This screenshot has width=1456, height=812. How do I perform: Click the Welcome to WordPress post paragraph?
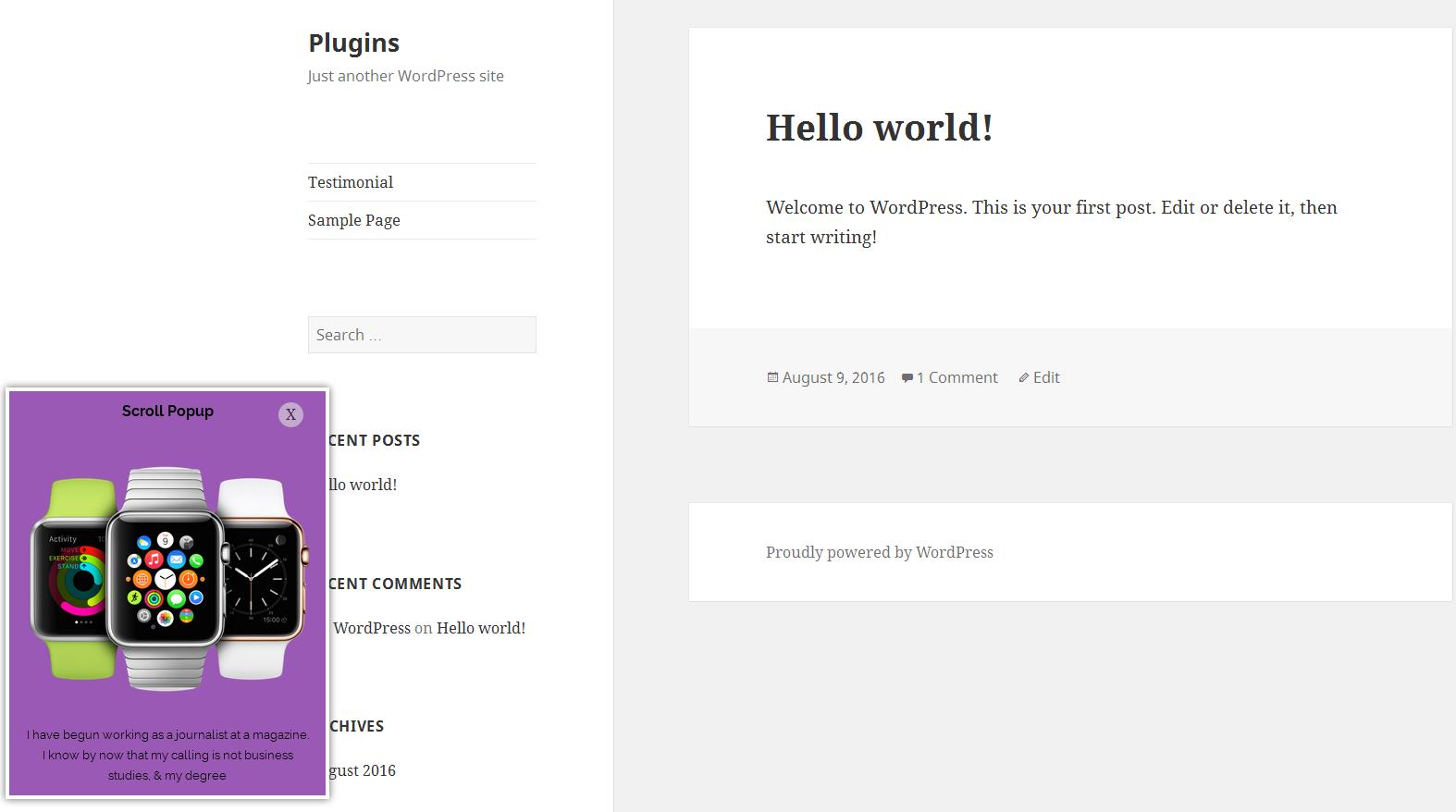click(x=1052, y=222)
